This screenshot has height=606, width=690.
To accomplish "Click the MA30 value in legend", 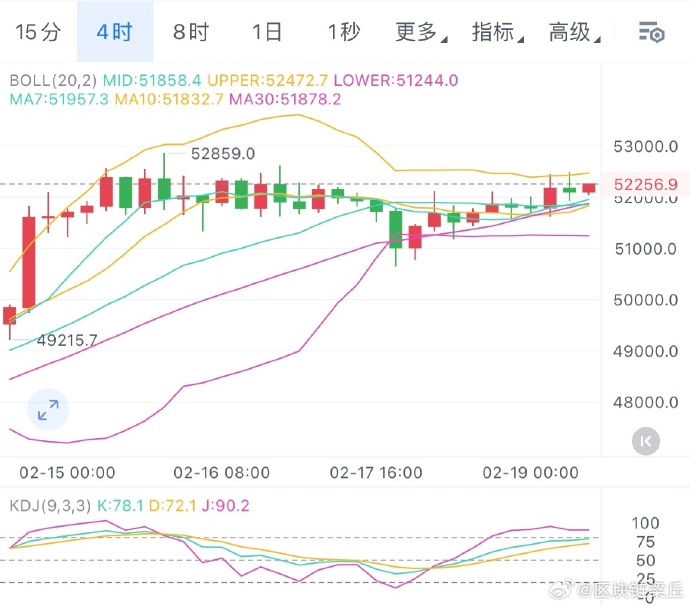I will (285, 99).
